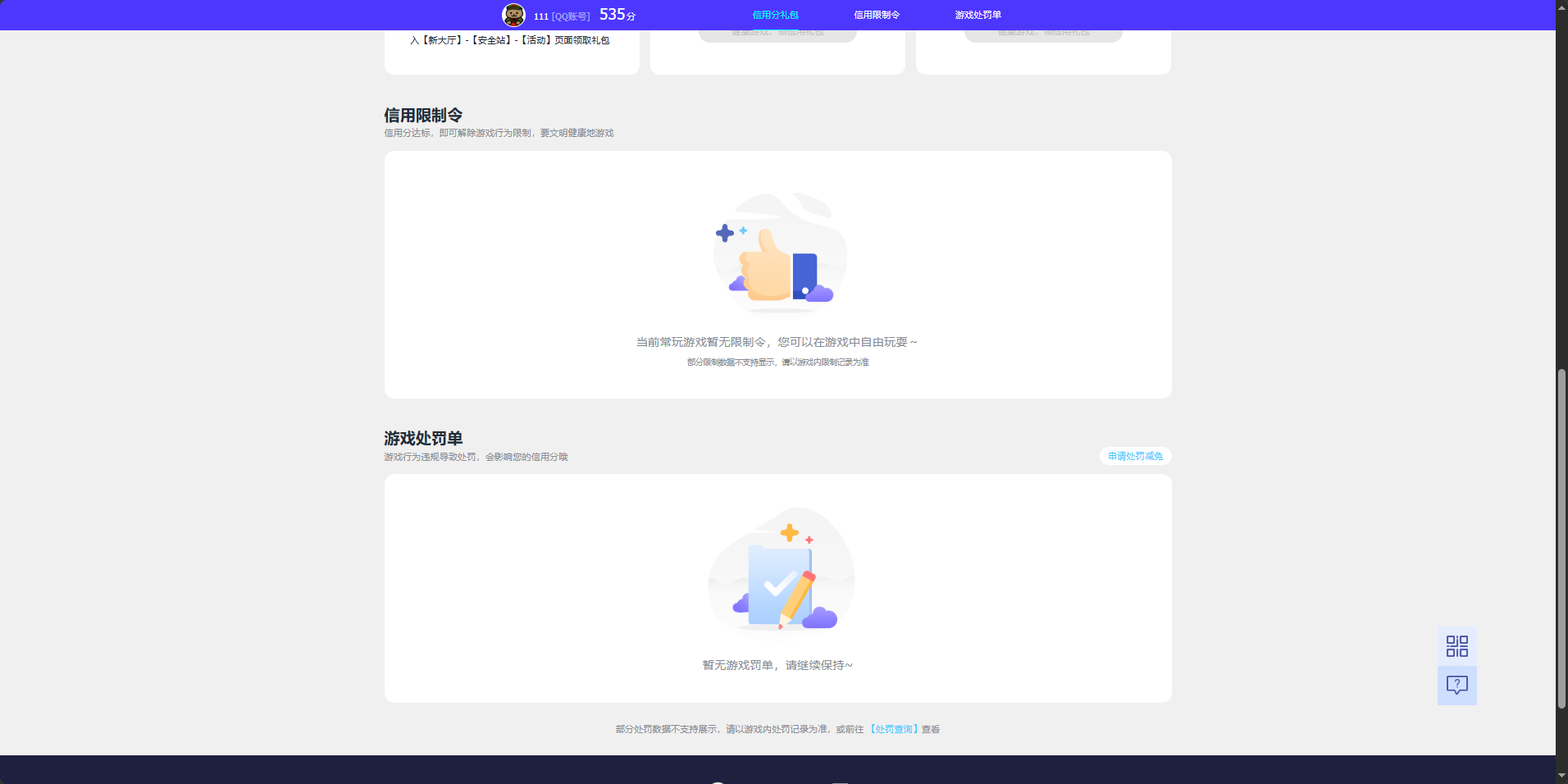
Task: Click the 游戏处罚单 section heading
Action: (423, 439)
